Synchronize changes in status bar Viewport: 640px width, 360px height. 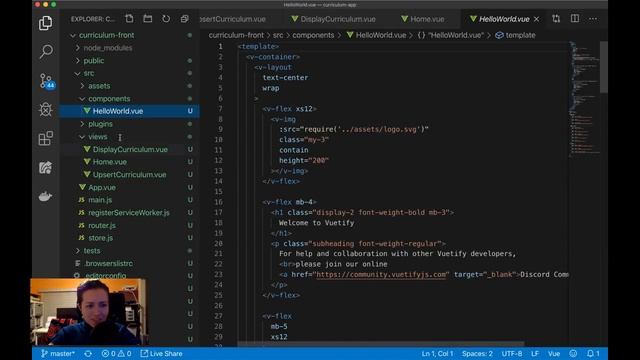[88, 354]
